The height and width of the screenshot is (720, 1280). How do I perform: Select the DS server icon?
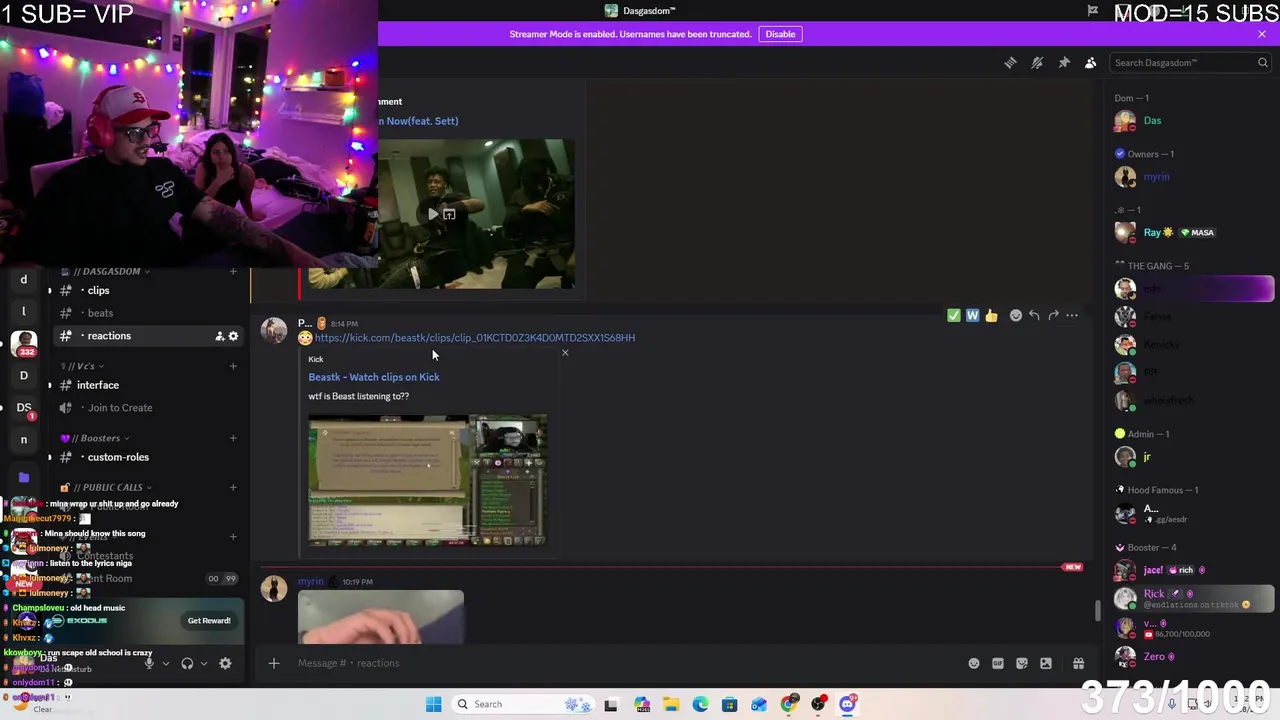tap(24, 408)
